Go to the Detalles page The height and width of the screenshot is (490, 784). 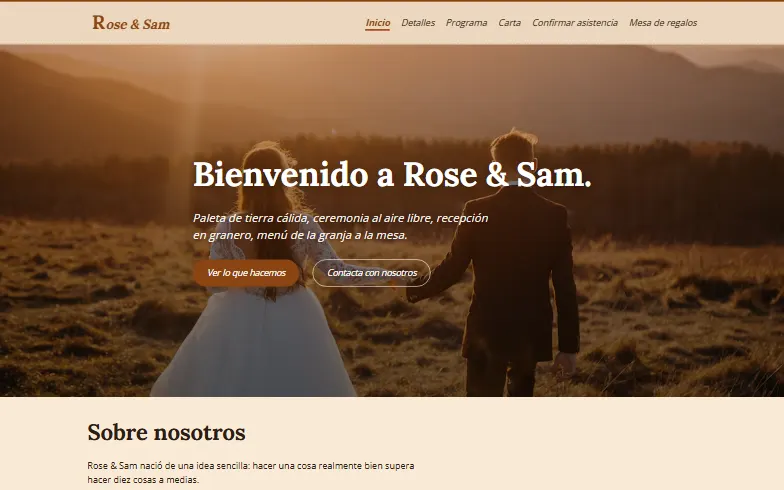[418, 23]
